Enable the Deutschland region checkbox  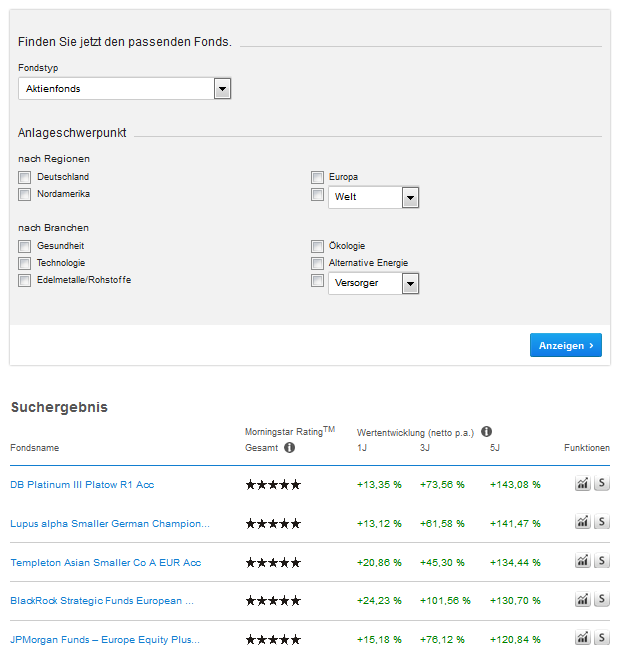pyautogui.click(x=25, y=177)
